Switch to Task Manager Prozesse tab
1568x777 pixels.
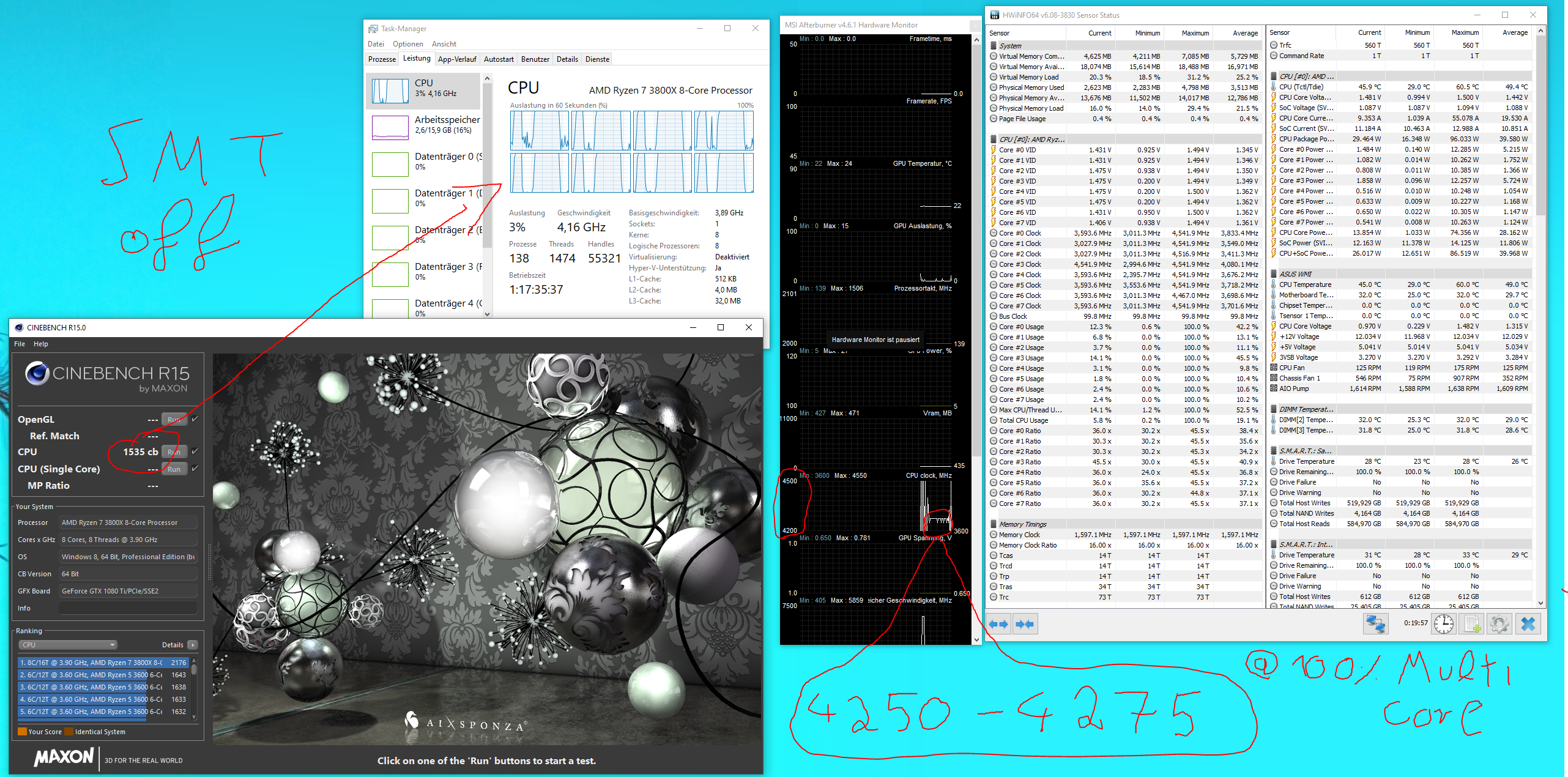point(382,59)
